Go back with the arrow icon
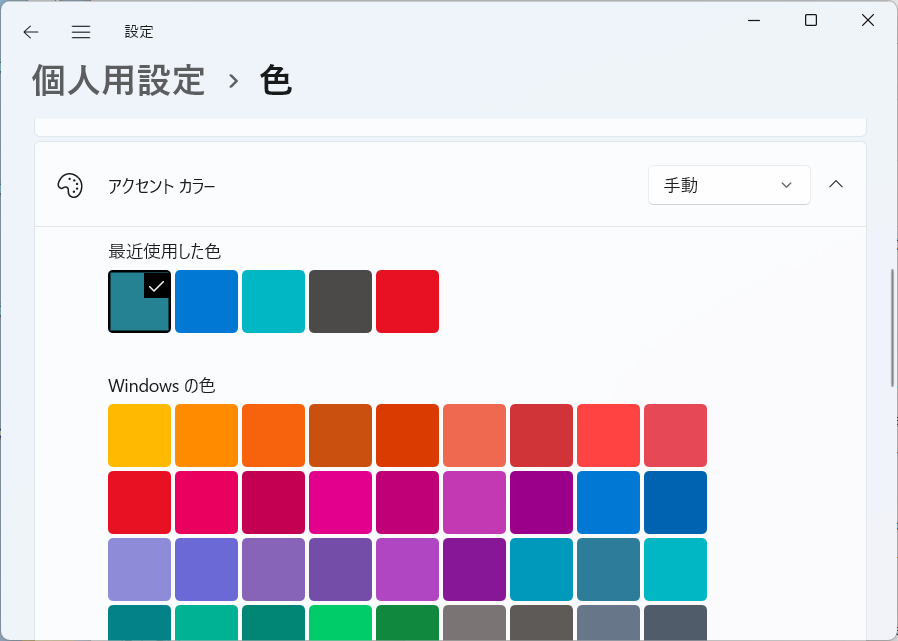Screen dimensions: 898x641 [x=31, y=32]
